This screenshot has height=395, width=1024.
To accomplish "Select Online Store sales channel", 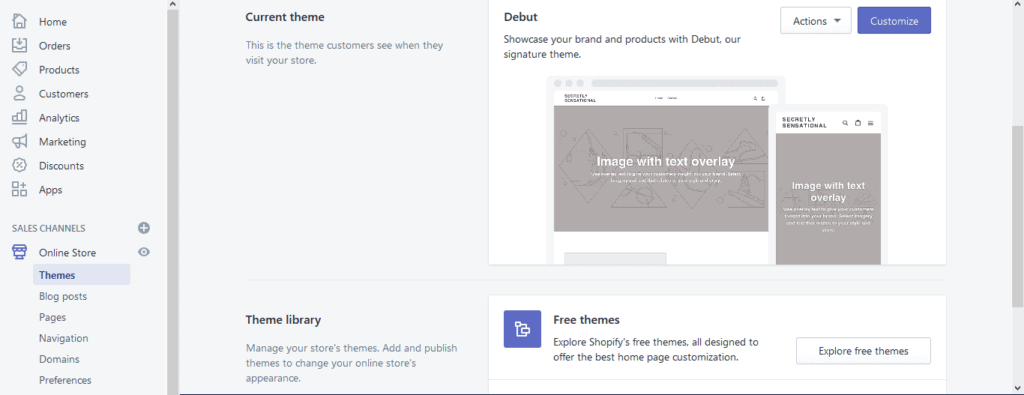I will tap(67, 253).
